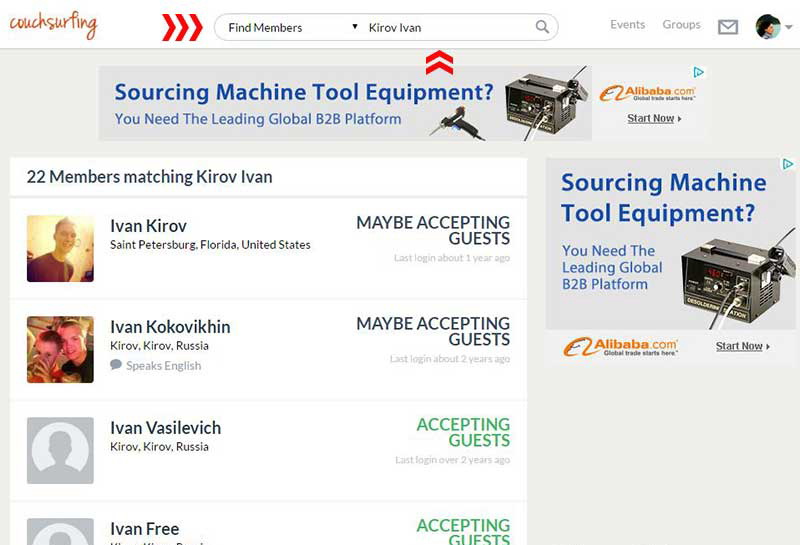Open the Groups page

(x=681, y=24)
